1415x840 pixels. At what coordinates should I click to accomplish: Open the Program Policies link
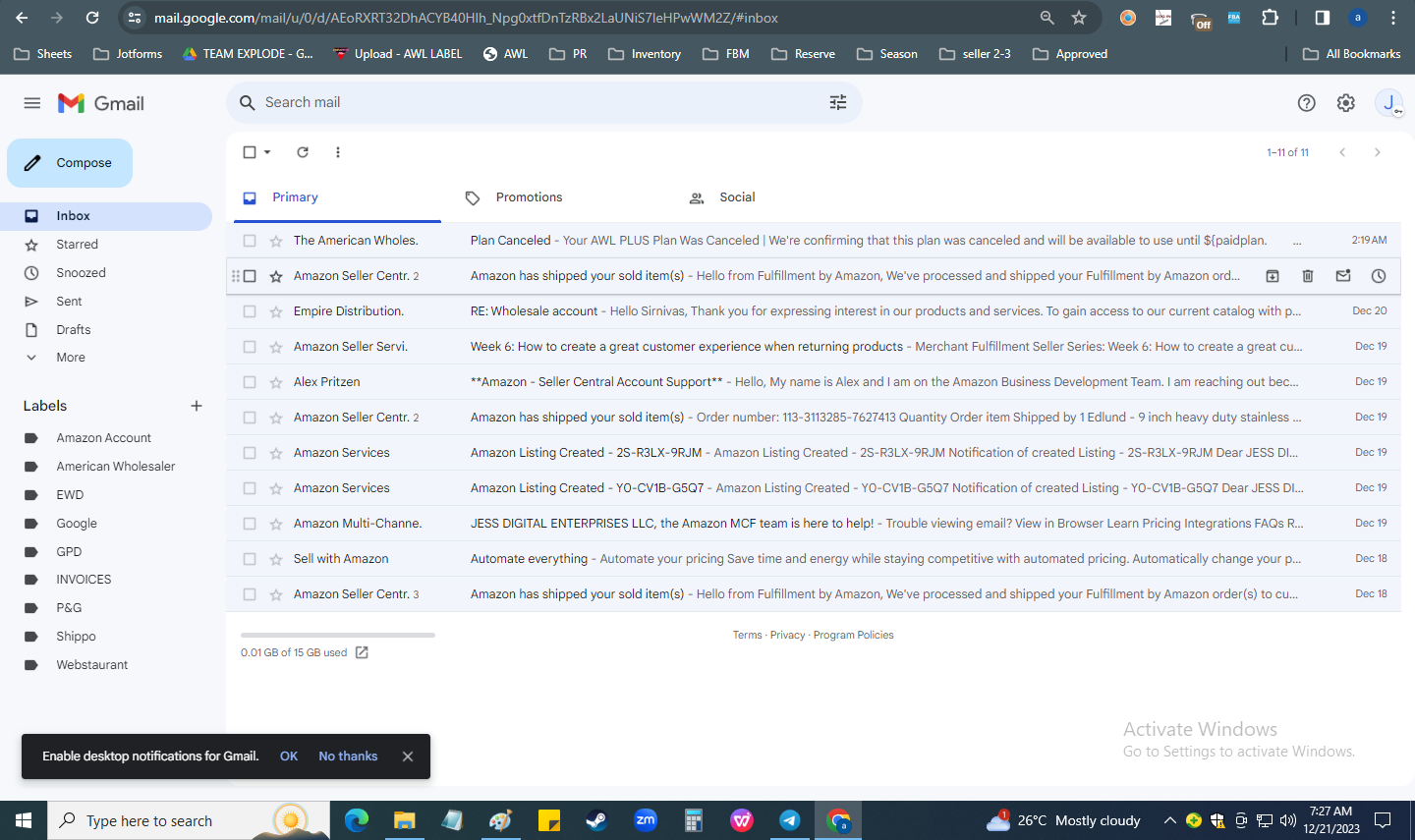pos(854,636)
